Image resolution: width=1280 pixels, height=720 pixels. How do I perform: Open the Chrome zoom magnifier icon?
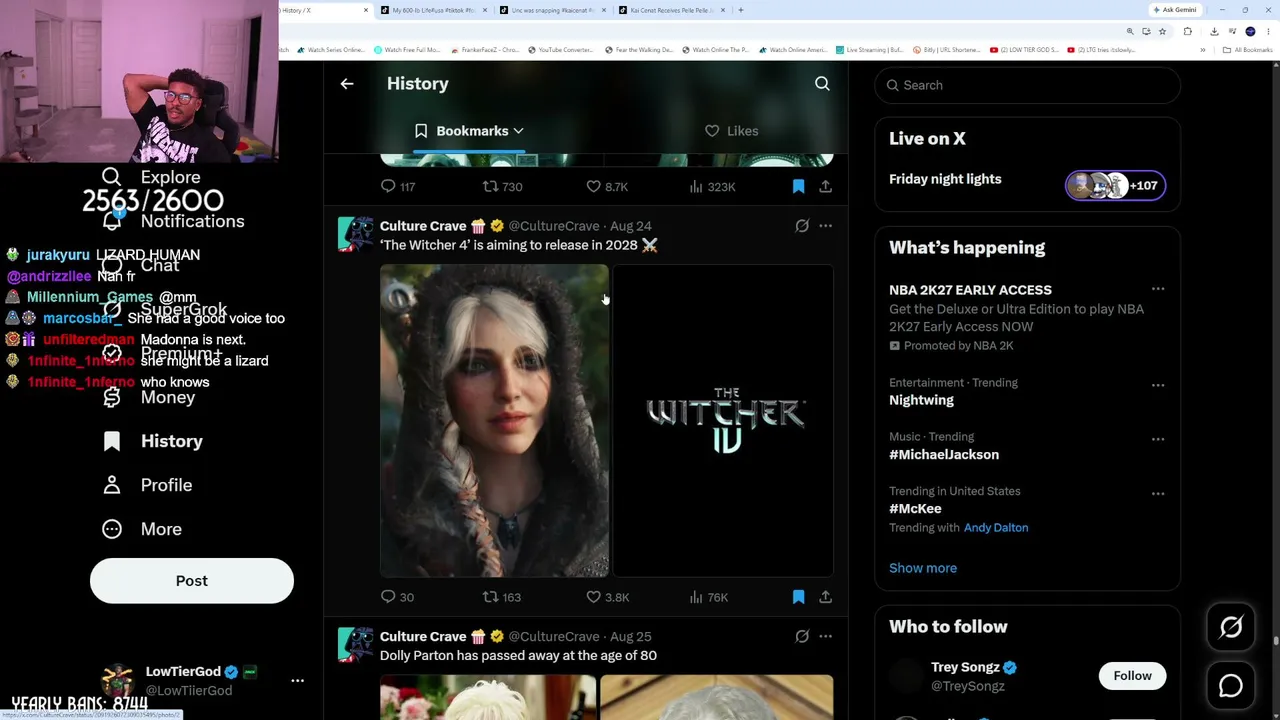[x=1130, y=31]
